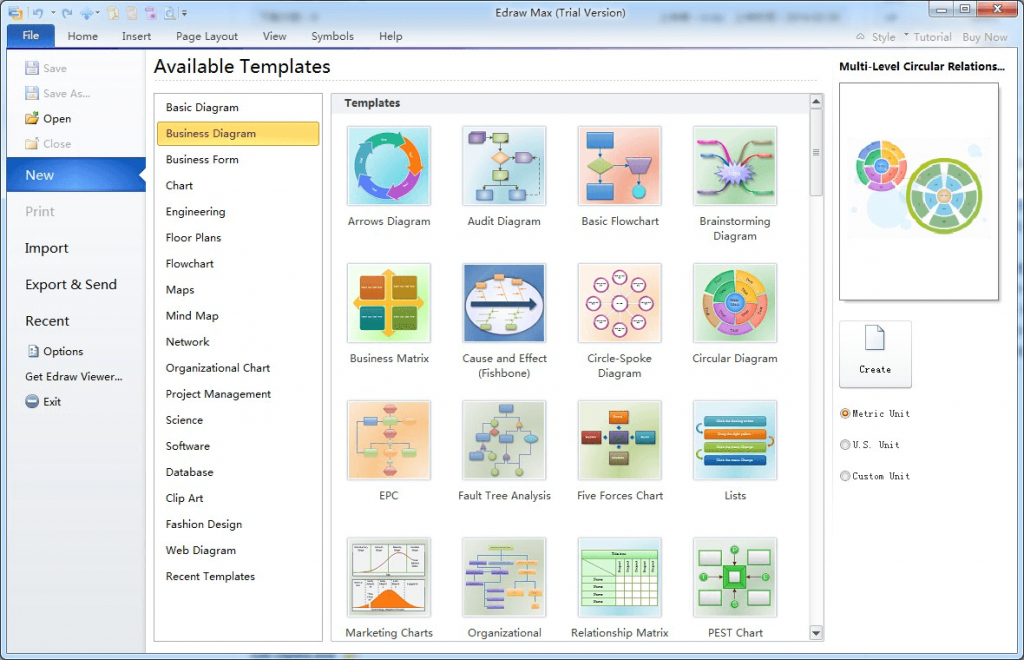The image size is (1024, 660).
Task: Select the Metric Unit radio button
Action: pos(845,413)
